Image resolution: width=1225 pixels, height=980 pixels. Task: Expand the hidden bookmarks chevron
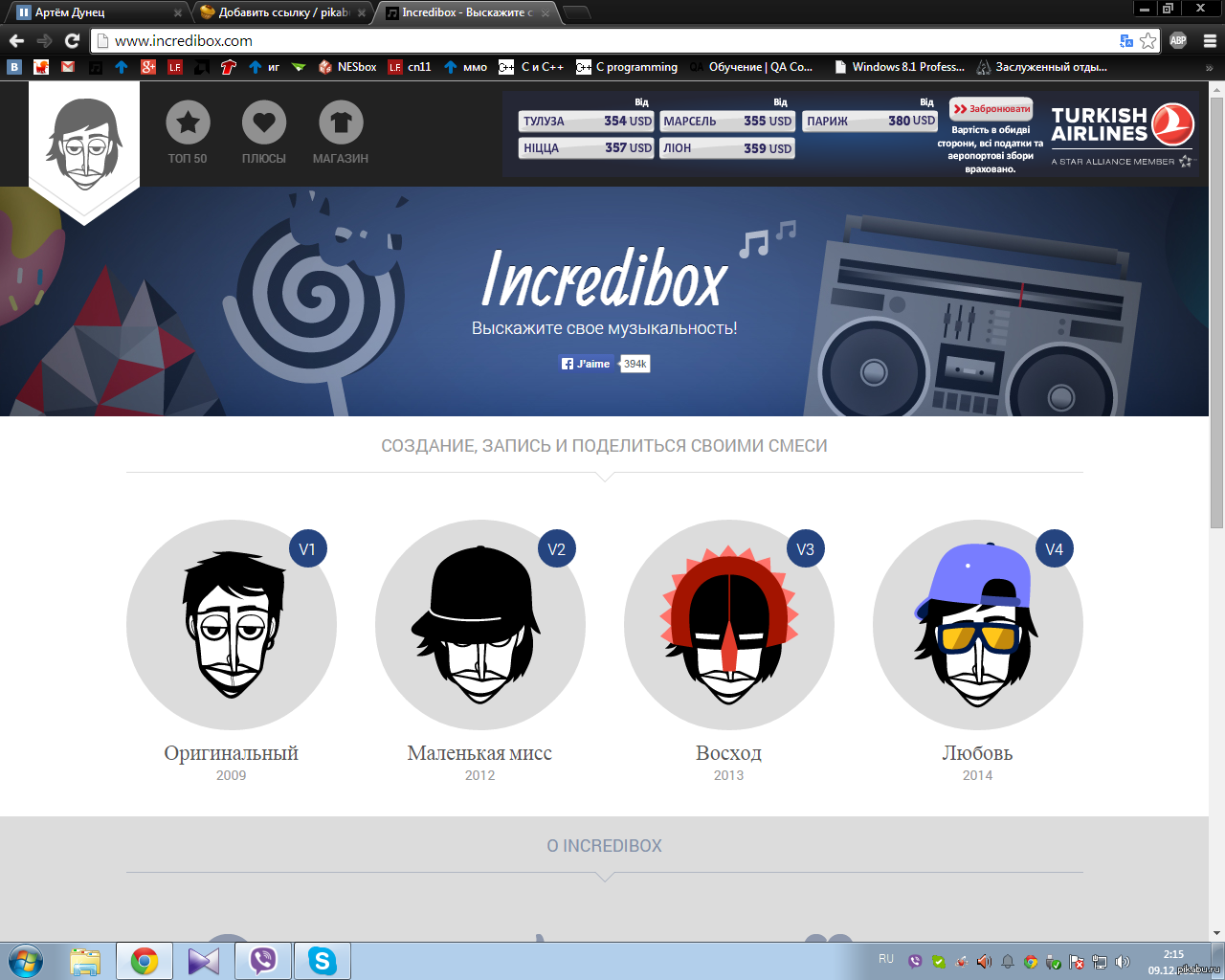[x=1209, y=68]
